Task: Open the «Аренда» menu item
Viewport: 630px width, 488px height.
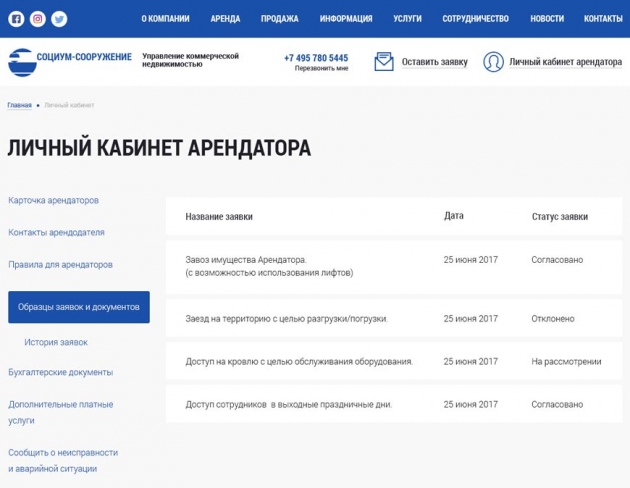Action: click(x=225, y=19)
